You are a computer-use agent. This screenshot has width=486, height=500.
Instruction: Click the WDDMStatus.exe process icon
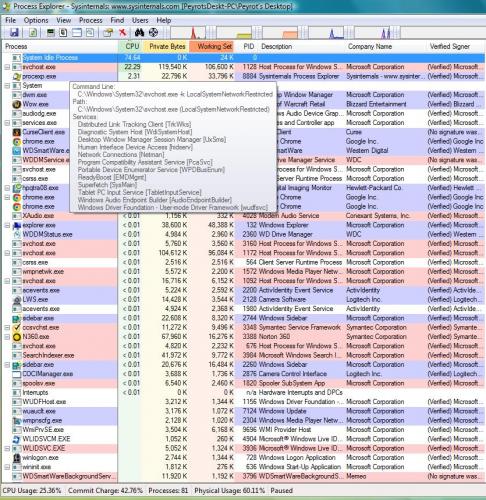[17, 235]
